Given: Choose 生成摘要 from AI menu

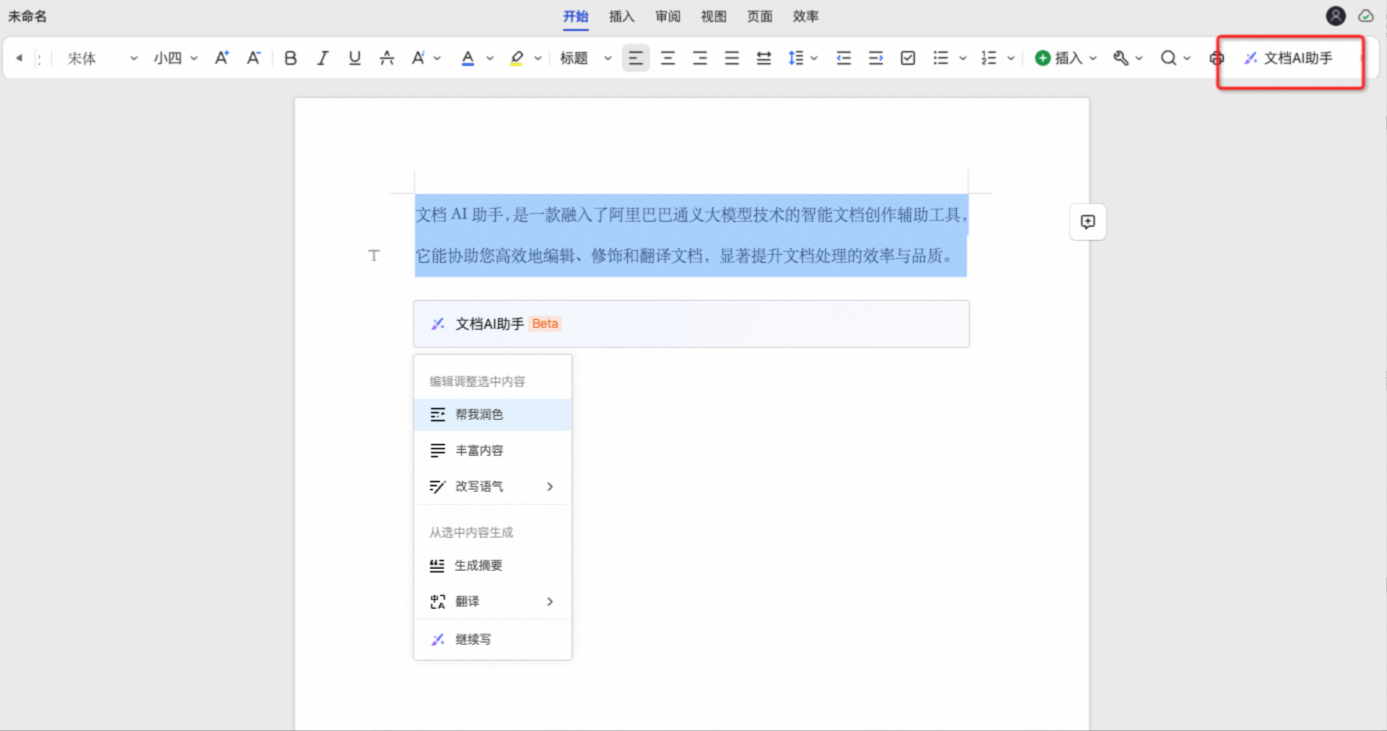Looking at the screenshot, I should [x=493, y=565].
